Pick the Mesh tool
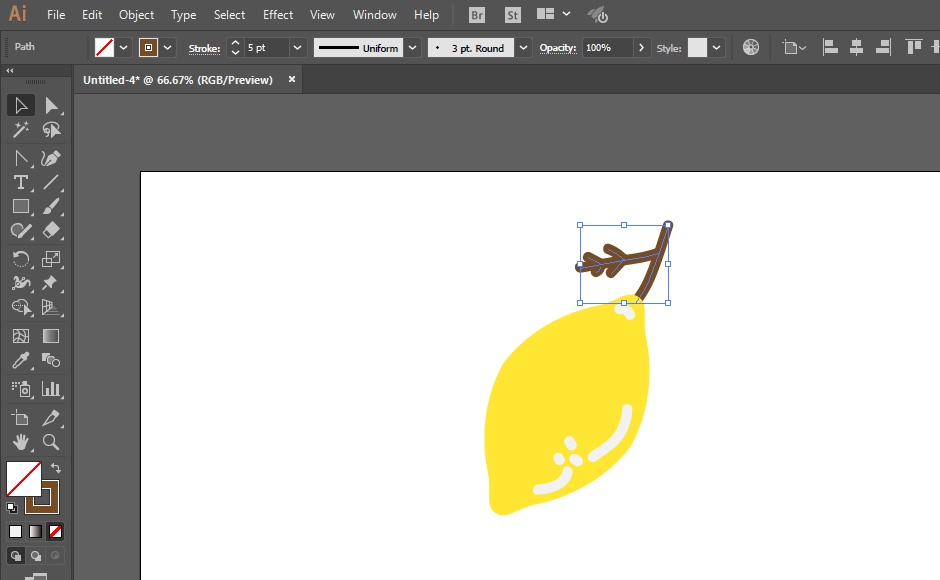This screenshot has width=940, height=580. (x=20, y=336)
